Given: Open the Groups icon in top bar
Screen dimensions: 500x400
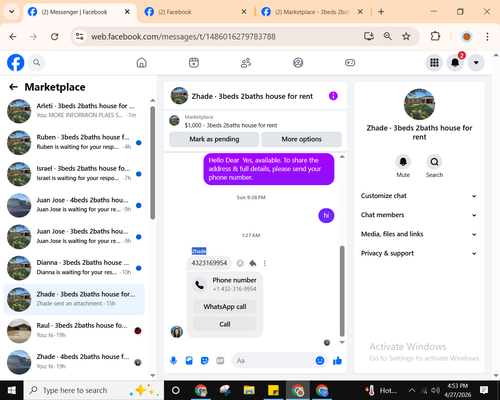Looking at the screenshot, I should click(x=298, y=63).
